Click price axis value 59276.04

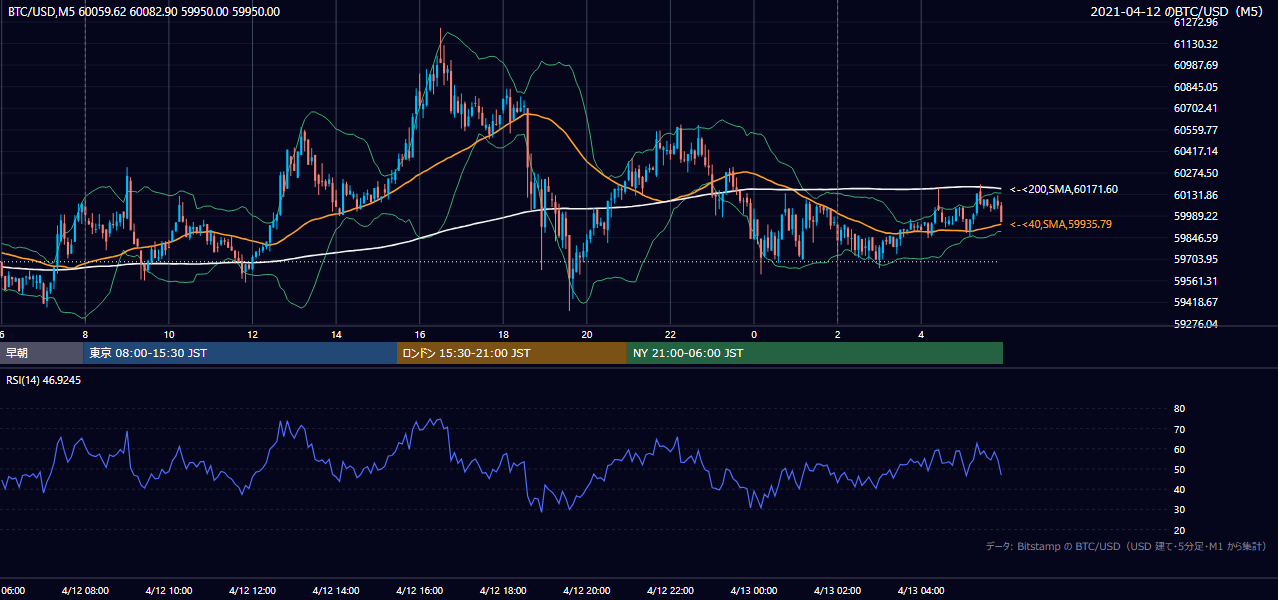1195,324
